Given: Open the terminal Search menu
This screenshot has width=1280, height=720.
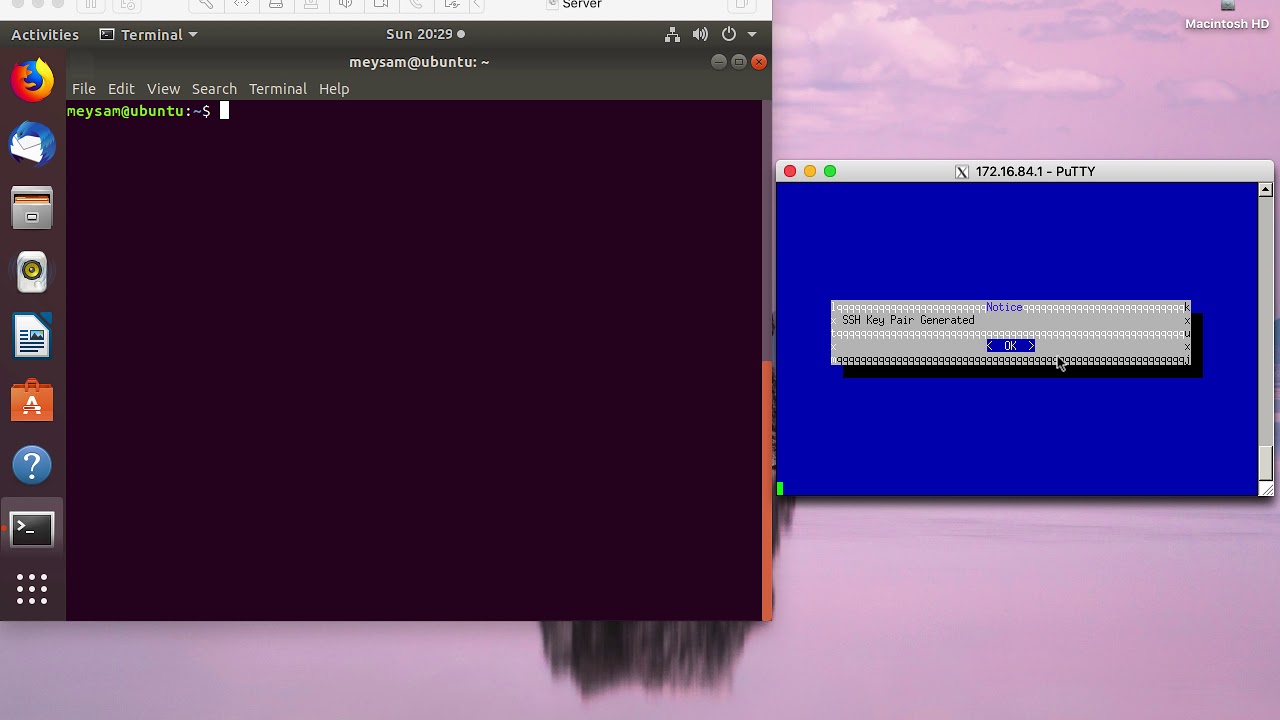Looking at the screenshot, I should coord(214,89).
